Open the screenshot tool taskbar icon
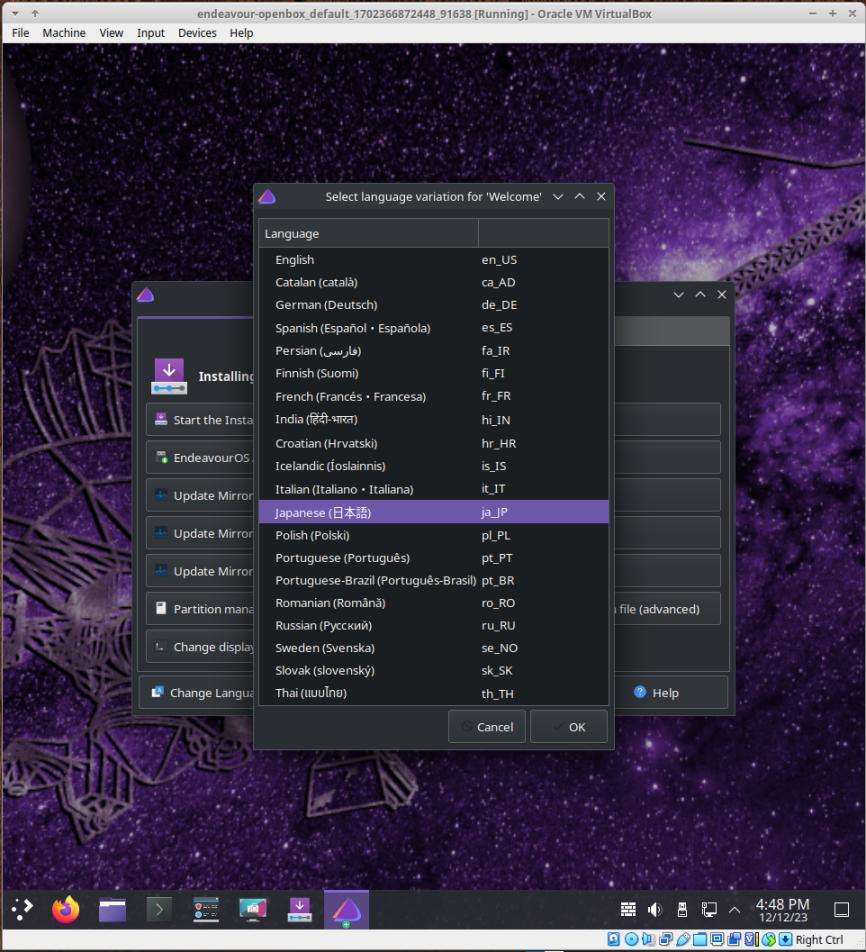 tap(253, 910)
